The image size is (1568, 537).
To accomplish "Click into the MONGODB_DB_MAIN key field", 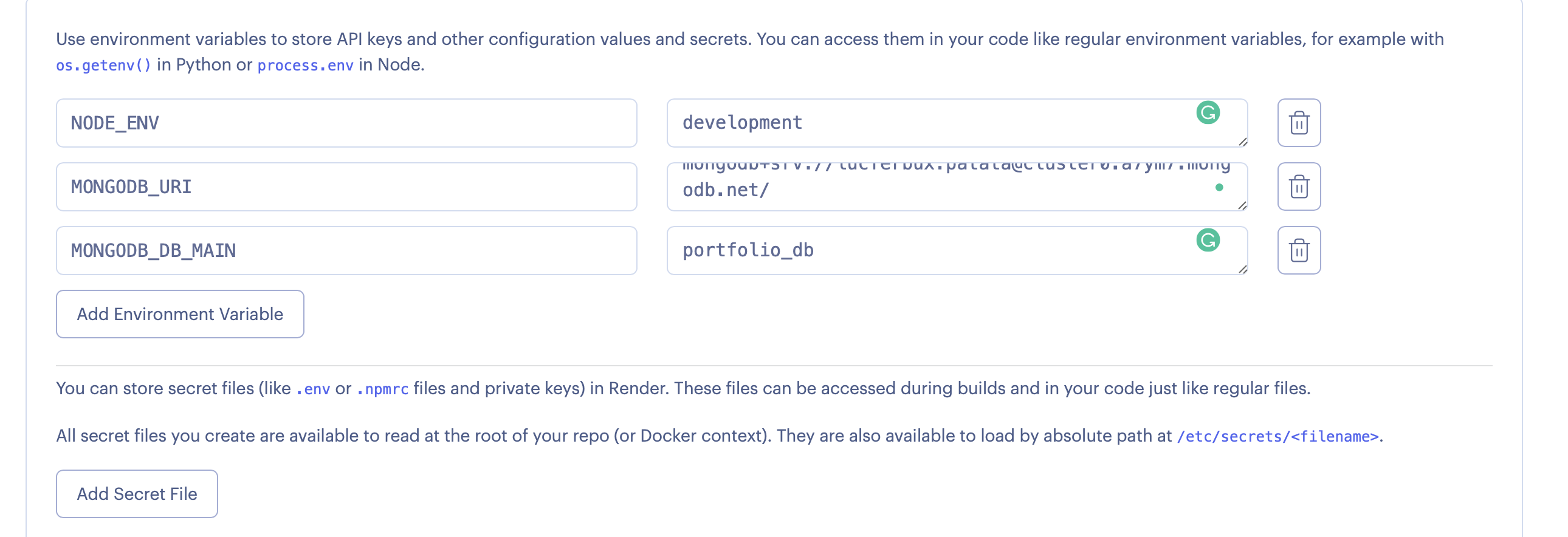I will (346, 251).
